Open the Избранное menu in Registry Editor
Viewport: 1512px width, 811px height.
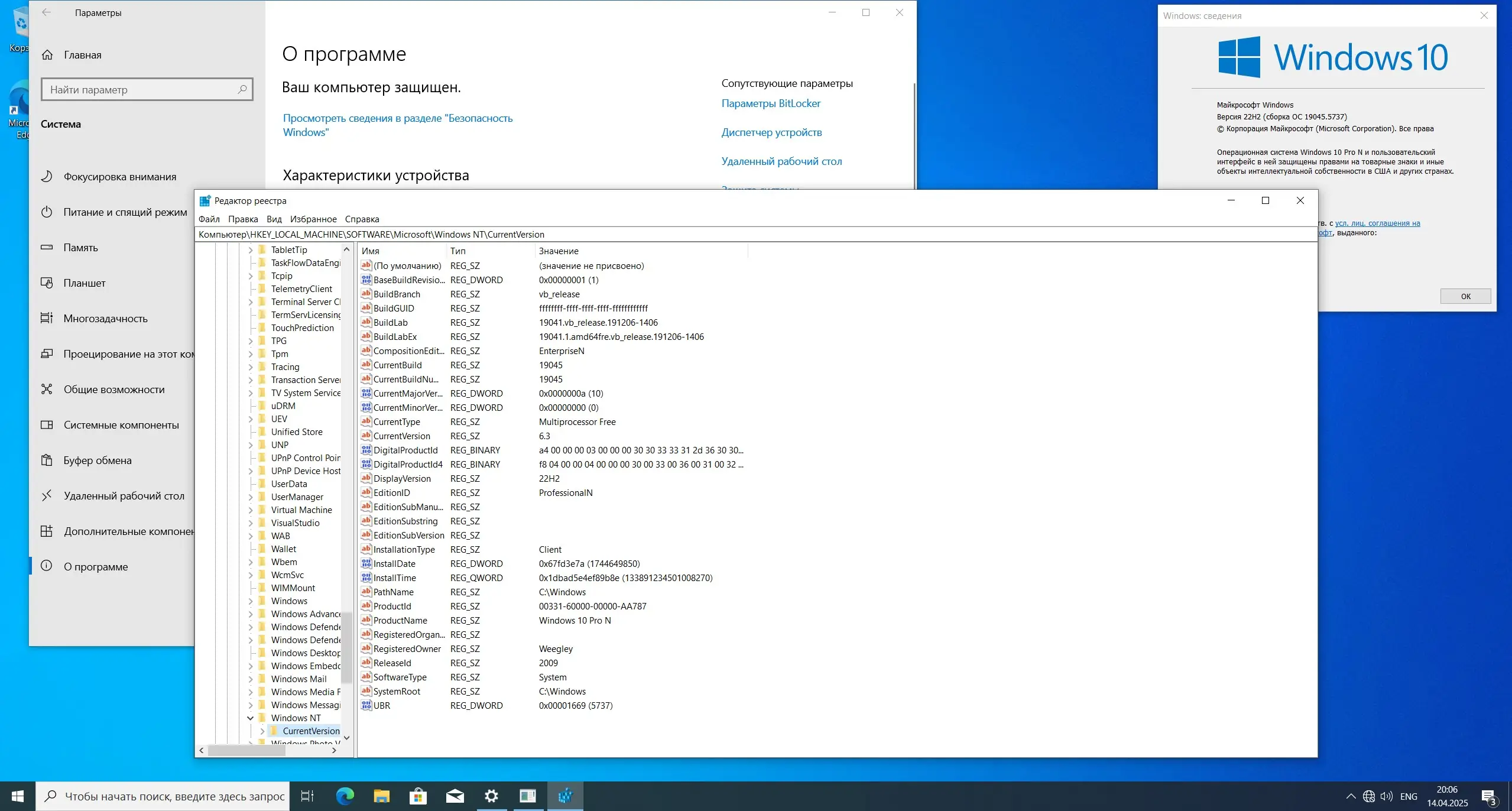(x=313, y=219)
